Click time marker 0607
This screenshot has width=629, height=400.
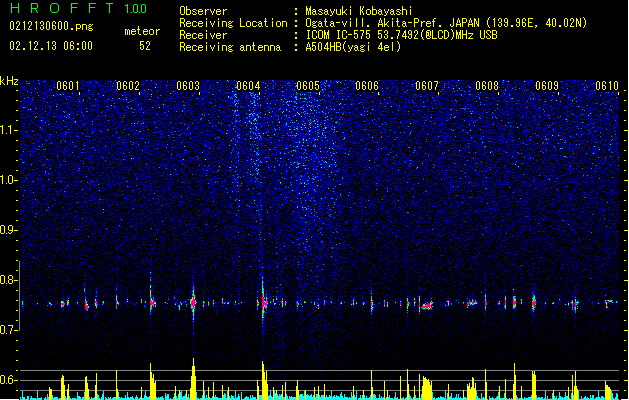coord(427,86)
